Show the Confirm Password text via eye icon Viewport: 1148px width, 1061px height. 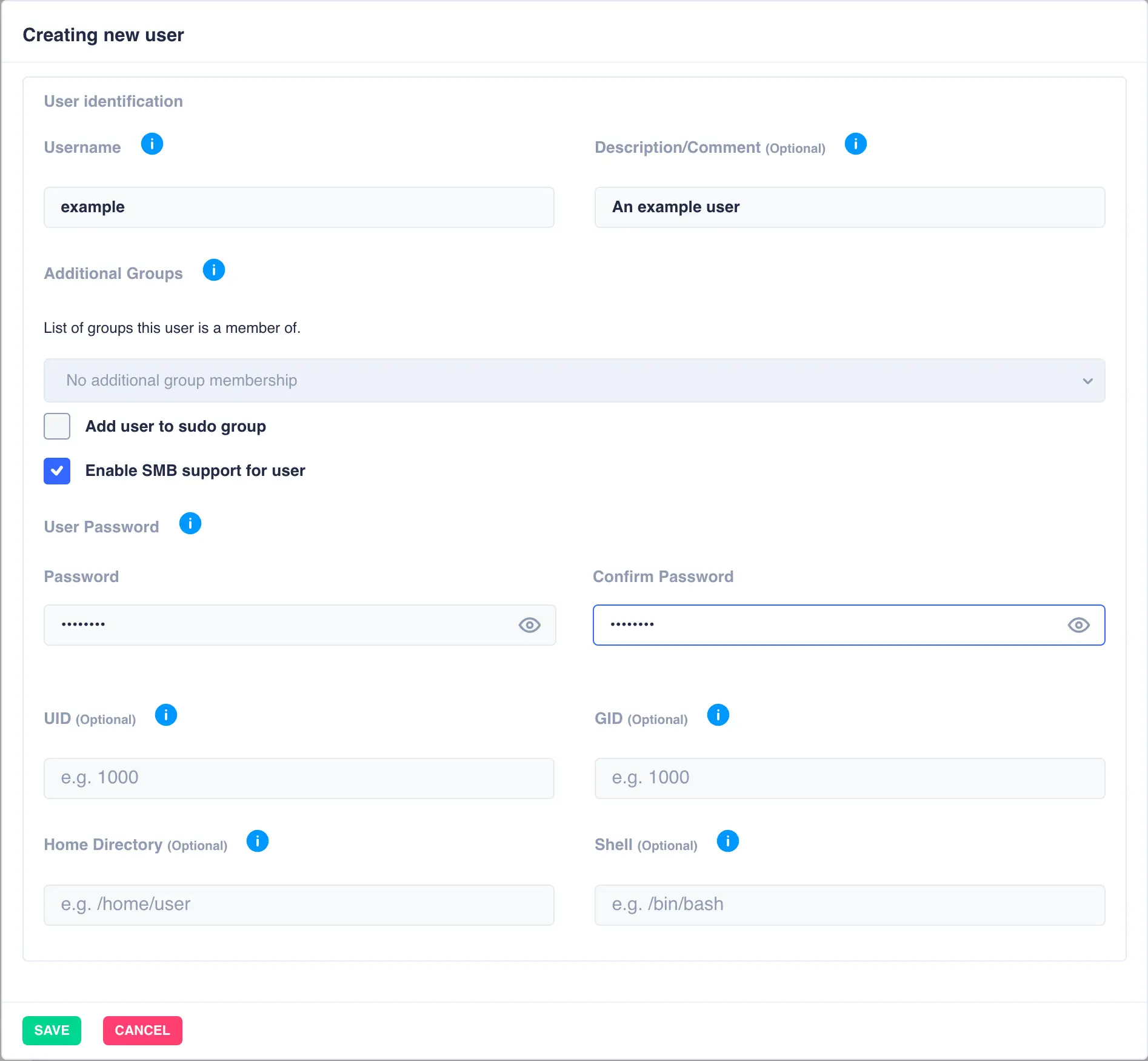[x=1078, y=625]
